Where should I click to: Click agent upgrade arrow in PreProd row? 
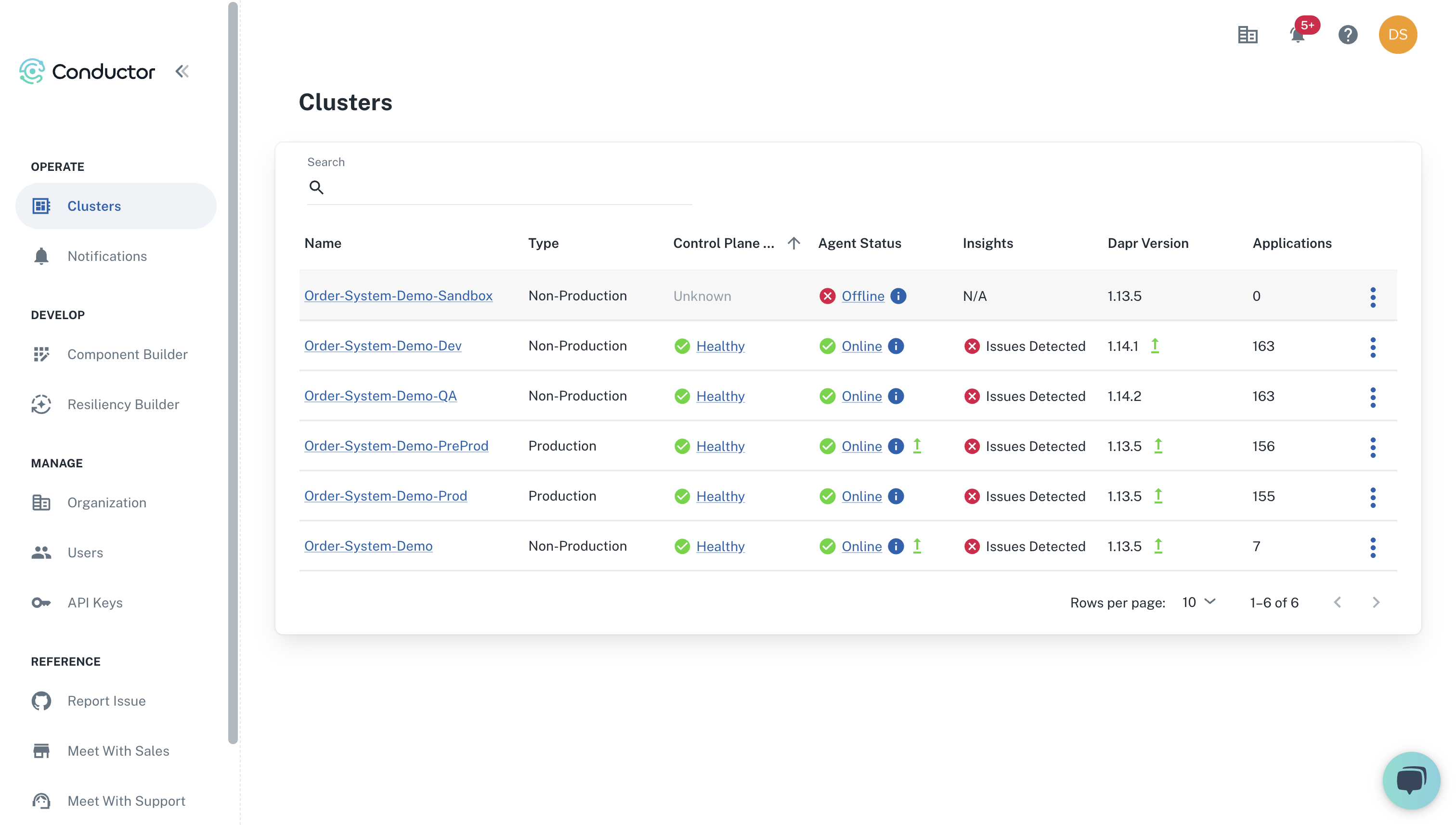917,445
